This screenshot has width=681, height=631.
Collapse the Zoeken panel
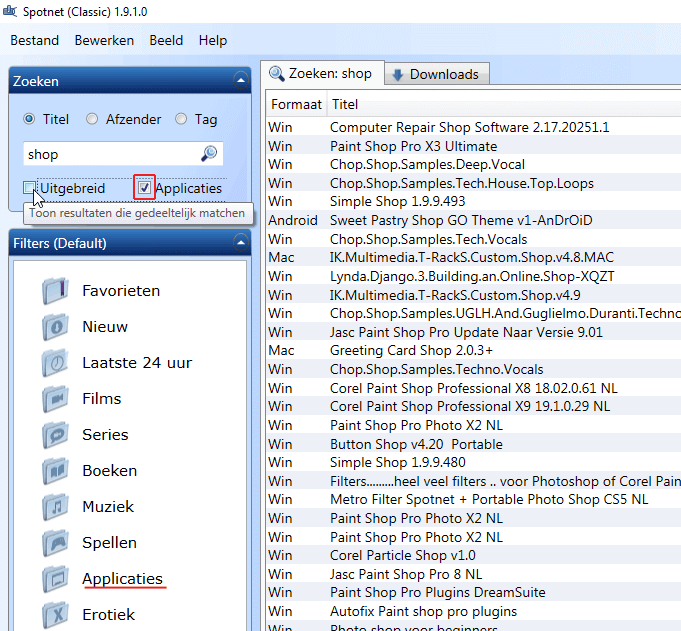[x=241, y=80]
